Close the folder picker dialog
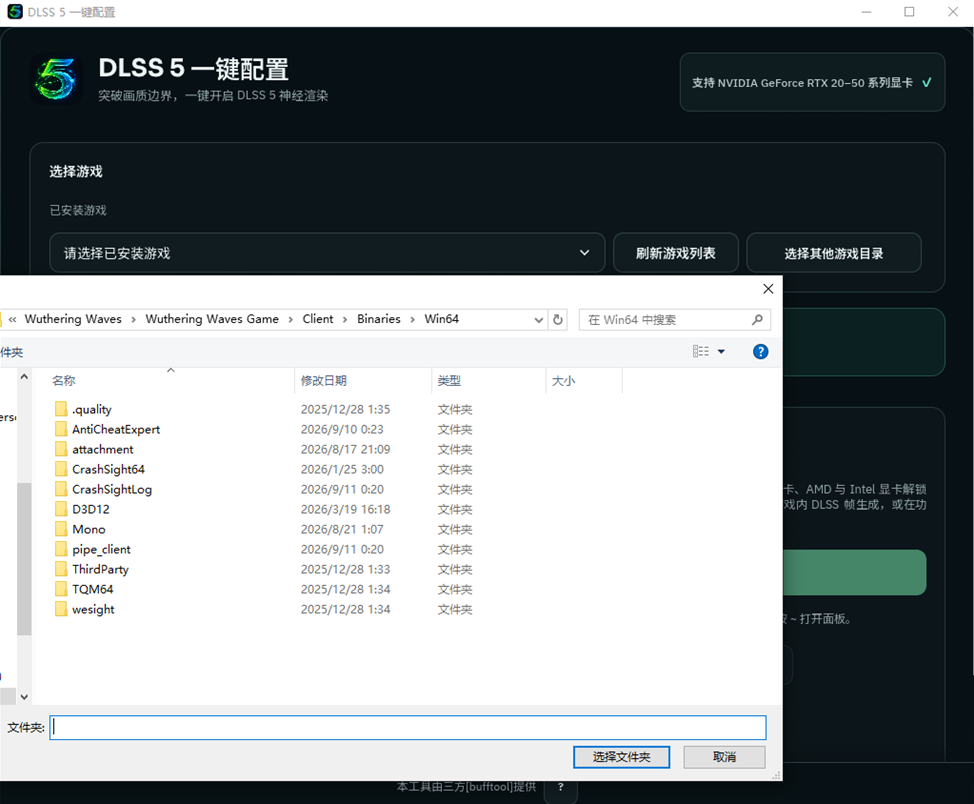 pyautogui.click(x=768, y=288)
